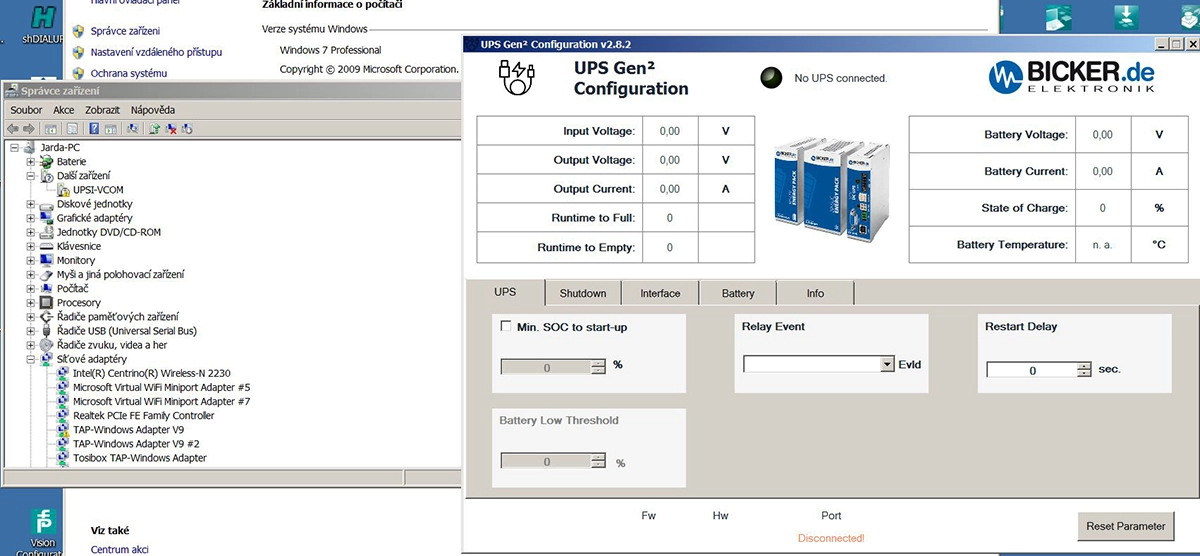Select Tosibox TAP-Windows Adapter
The width and height of the screenshot is (1200, 556).
pos(139,458)
